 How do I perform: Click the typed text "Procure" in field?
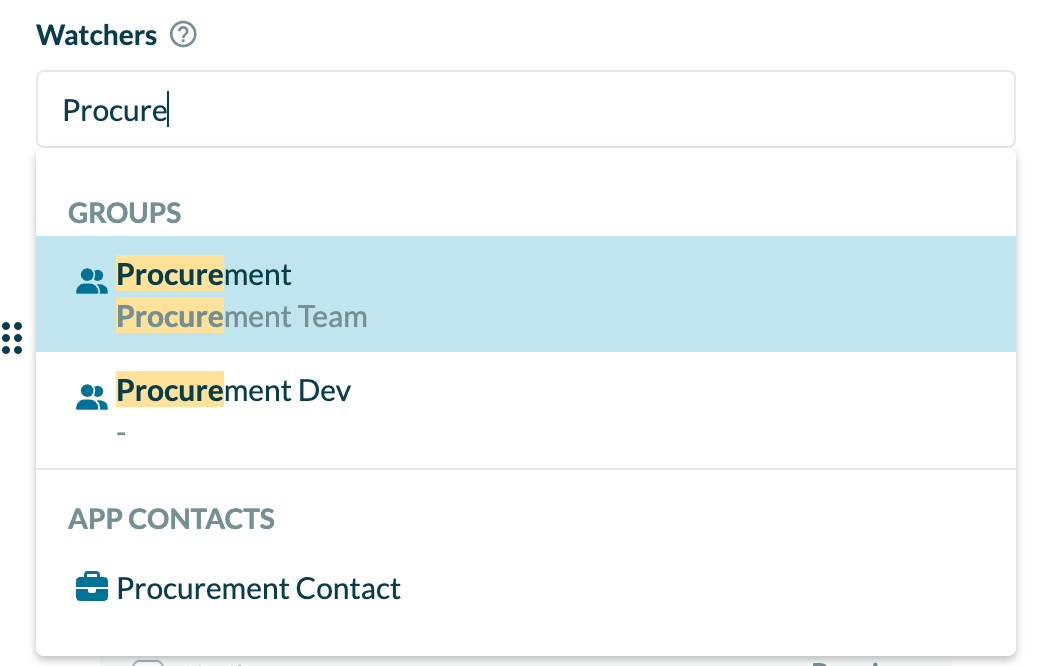coord(114,110)
